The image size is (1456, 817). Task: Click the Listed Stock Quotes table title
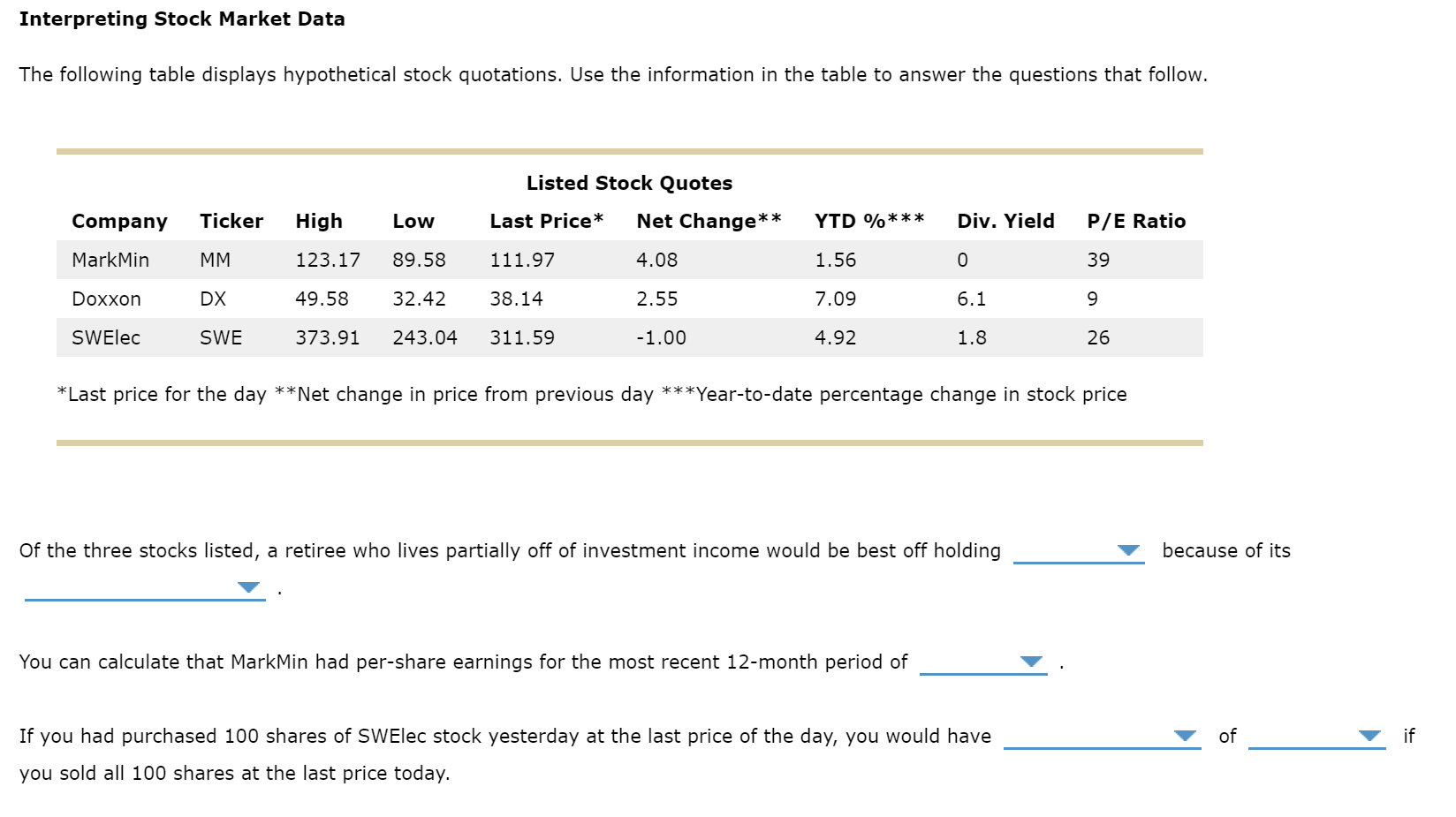point(629,183)
